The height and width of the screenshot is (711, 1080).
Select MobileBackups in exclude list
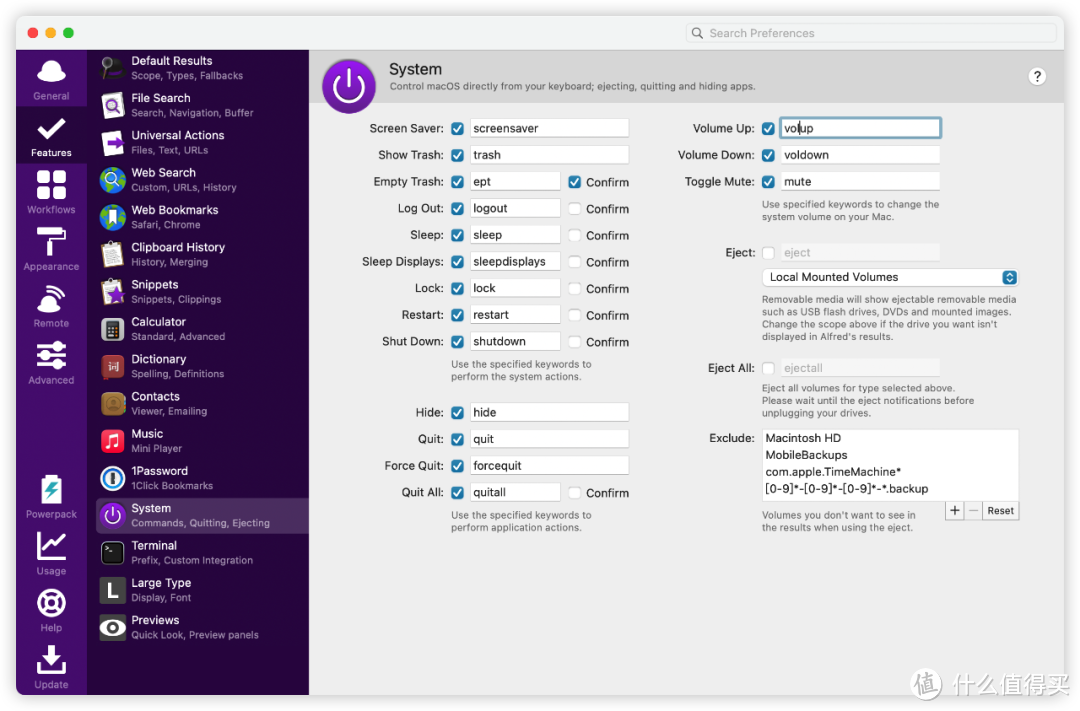pyautogui.click(x=807, y=455)
